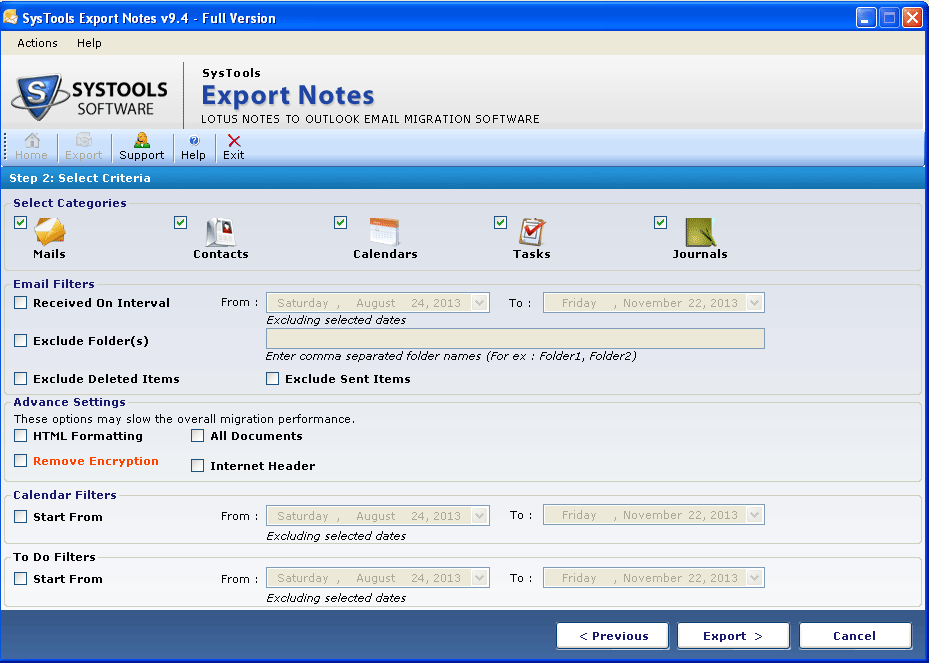Viewport: 929px width, 665px height.
Task: Open the Actions menu
Action: coord(37,43)
